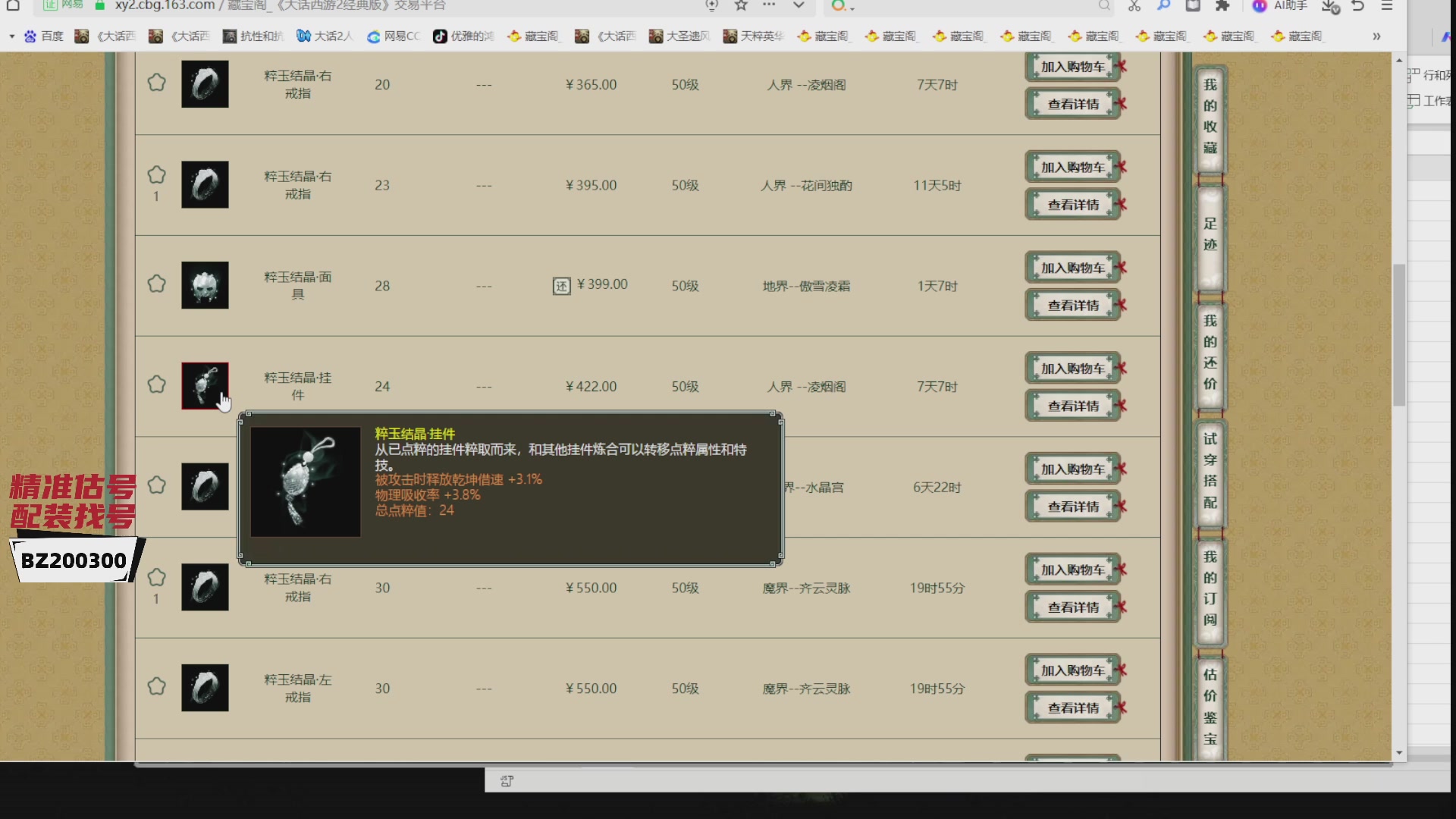Screen dimensions: 1456x819
Task: Open the 大话2人 bookmark
Action: click(325, 36)
